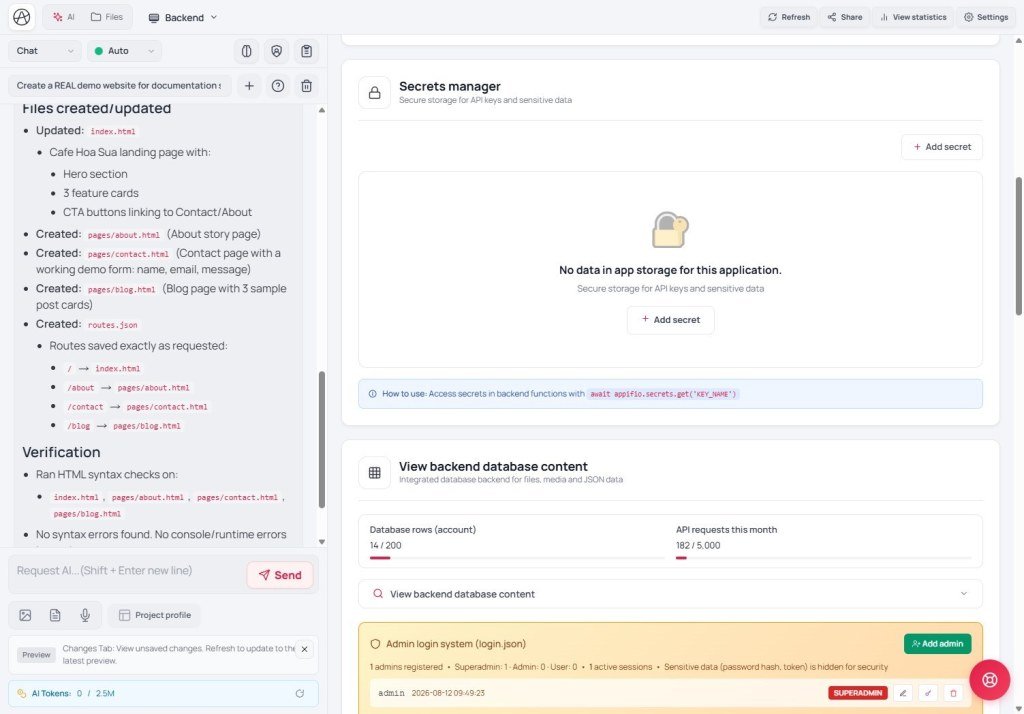Click the padlock illustration in empty state
Screen dimensions: 1024x714
[x=670, y=229]
